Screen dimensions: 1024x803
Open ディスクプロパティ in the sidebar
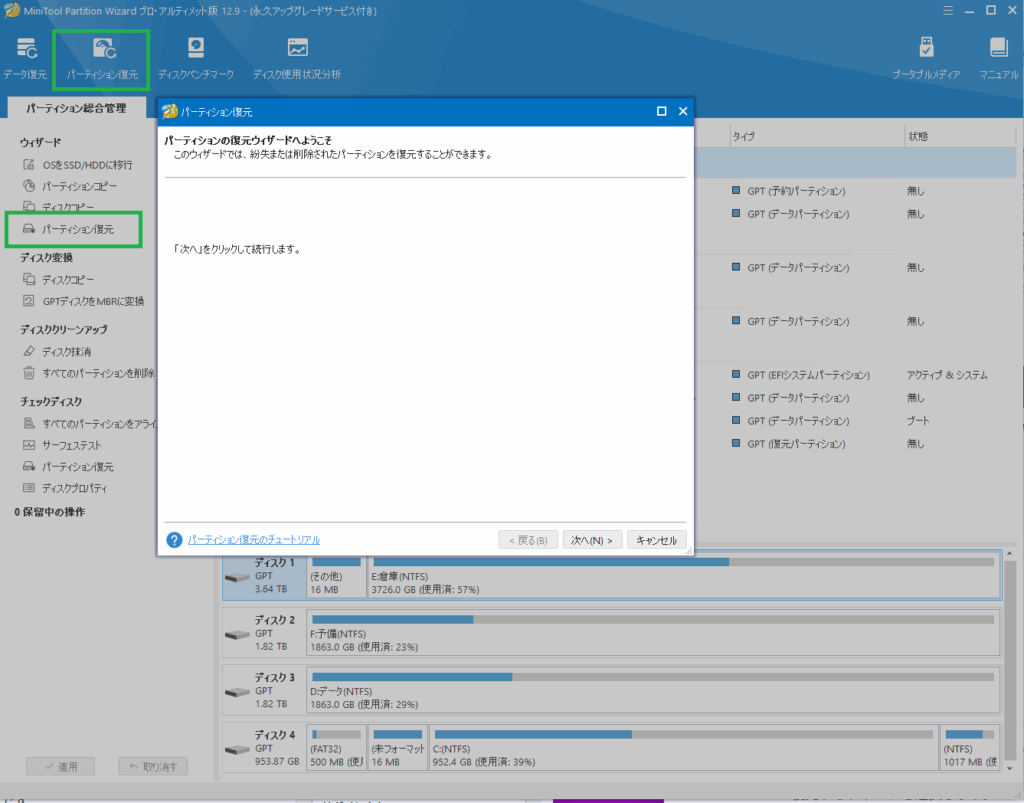click(74, 489)
